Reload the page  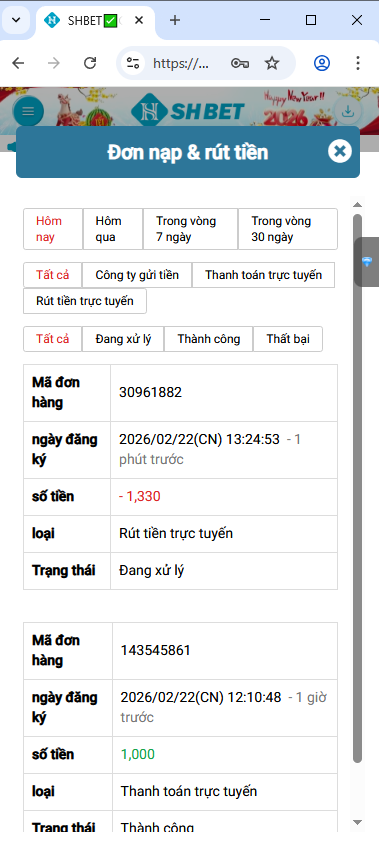click(89, 63)
